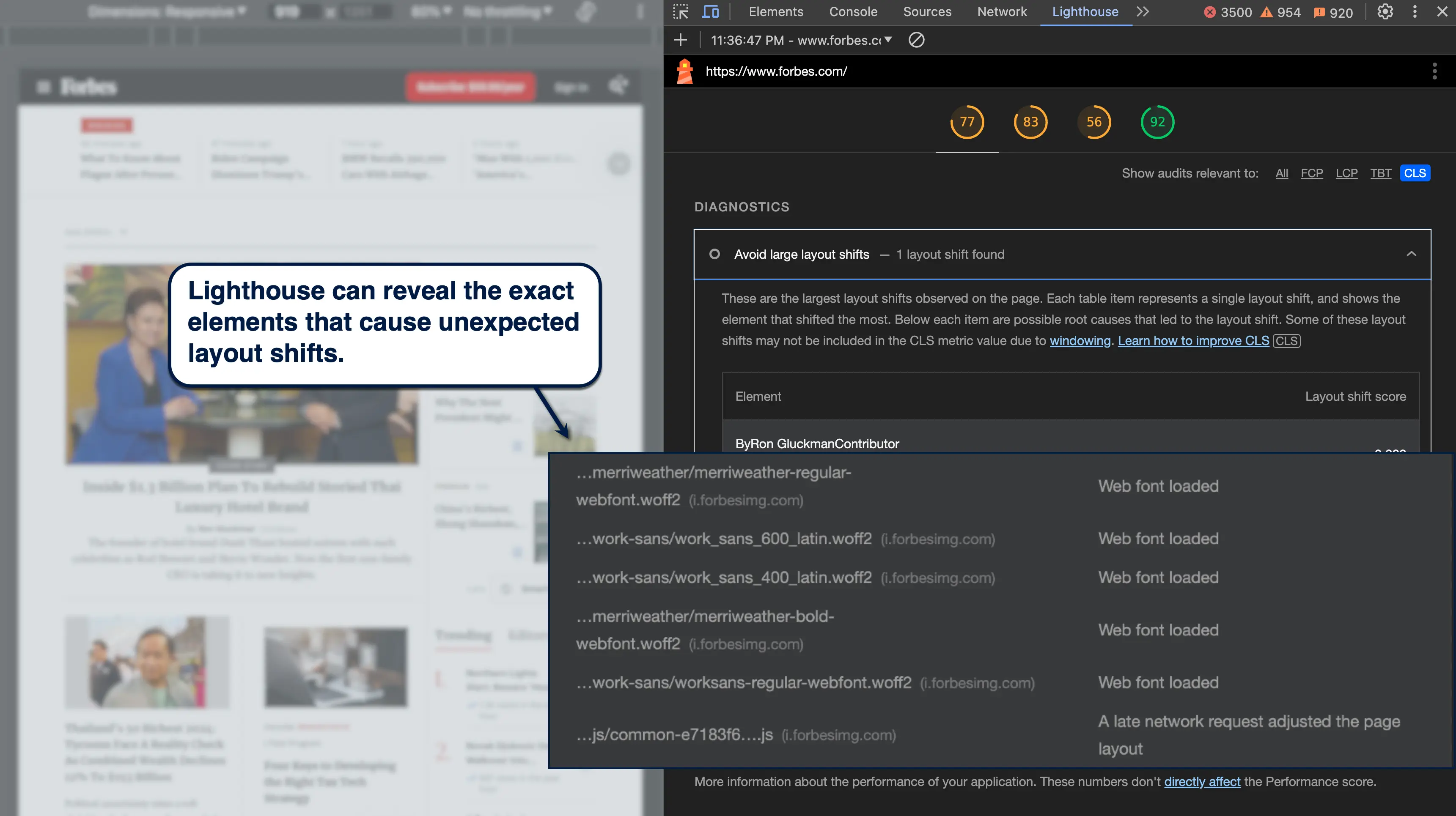Open the No throttling dropdown
The height and width of the screenshot is (816, 1456).
coord(507,11)
